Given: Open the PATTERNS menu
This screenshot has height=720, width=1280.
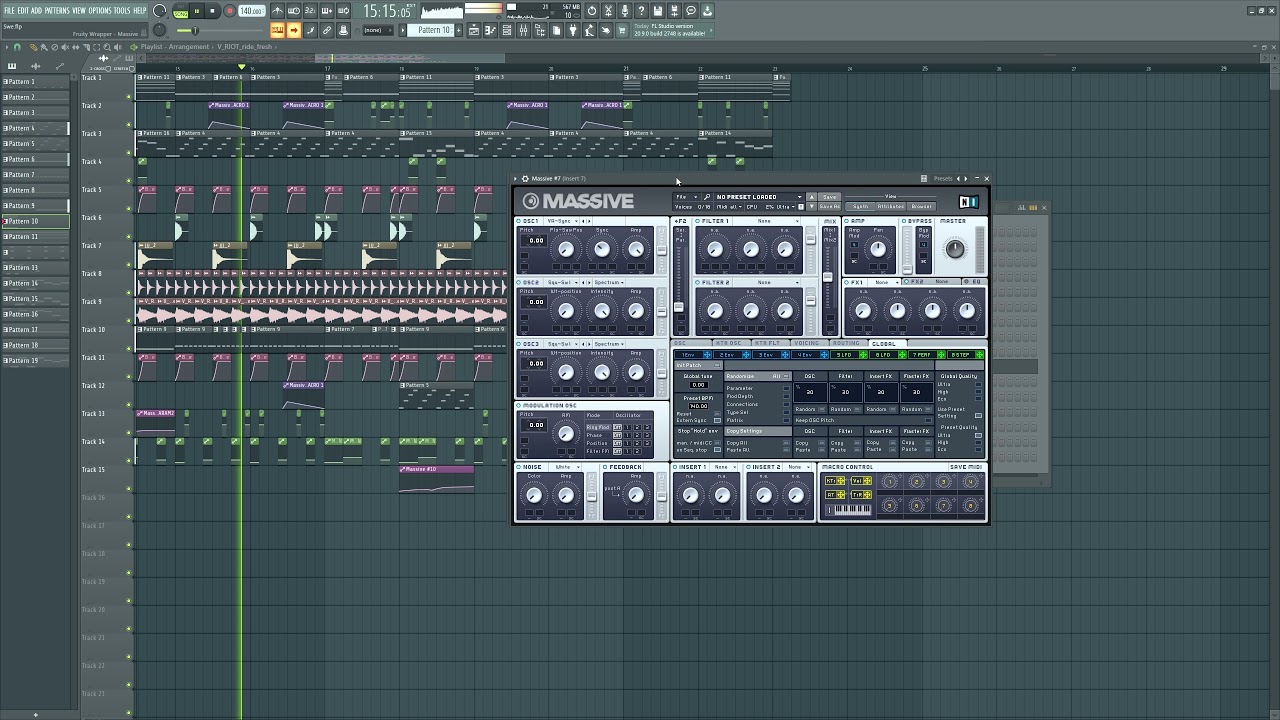Looking at the screenshot, I should [x=57, y=10].
